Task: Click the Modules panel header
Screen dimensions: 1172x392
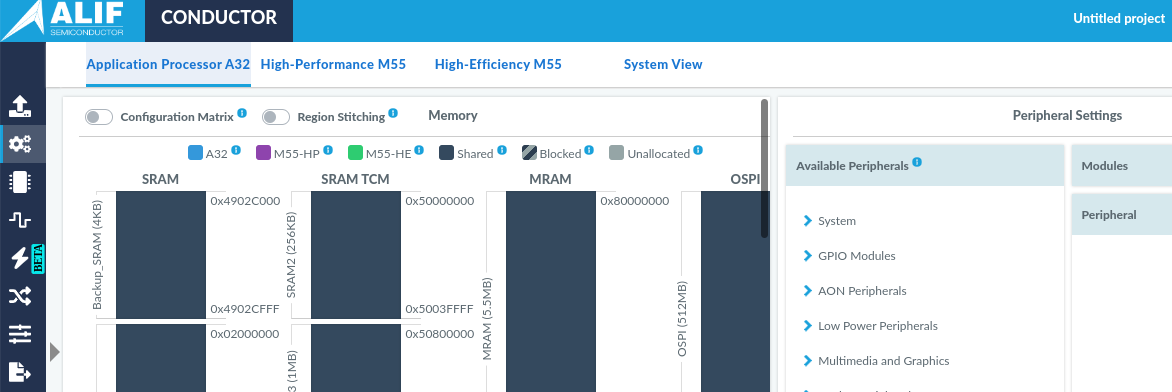Action: [x=1121, y=165]
